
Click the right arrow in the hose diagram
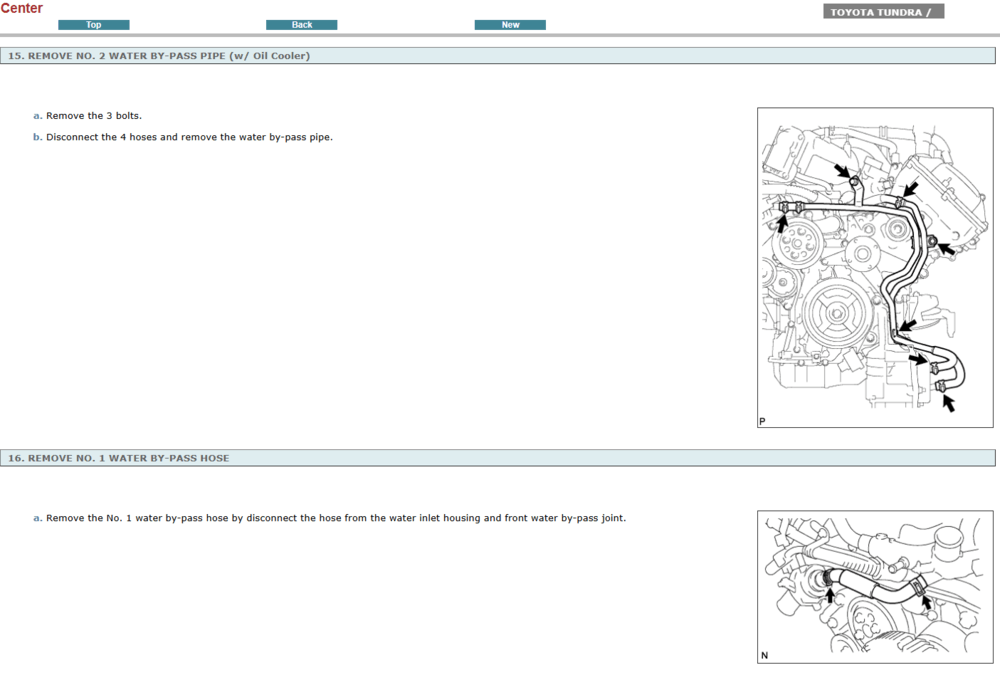(x=927, y=602)
